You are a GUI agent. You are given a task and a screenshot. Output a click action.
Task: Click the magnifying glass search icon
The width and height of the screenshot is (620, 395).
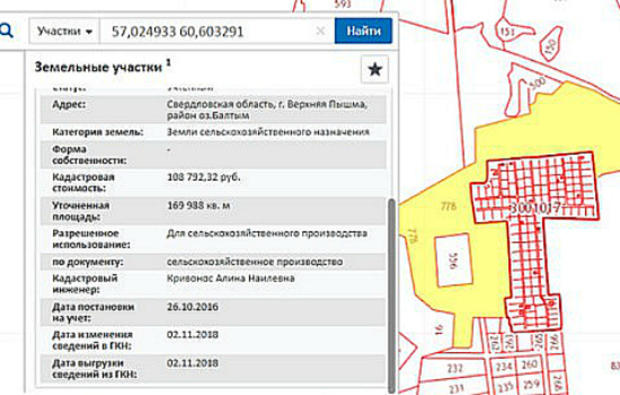(x=6, y=30)
